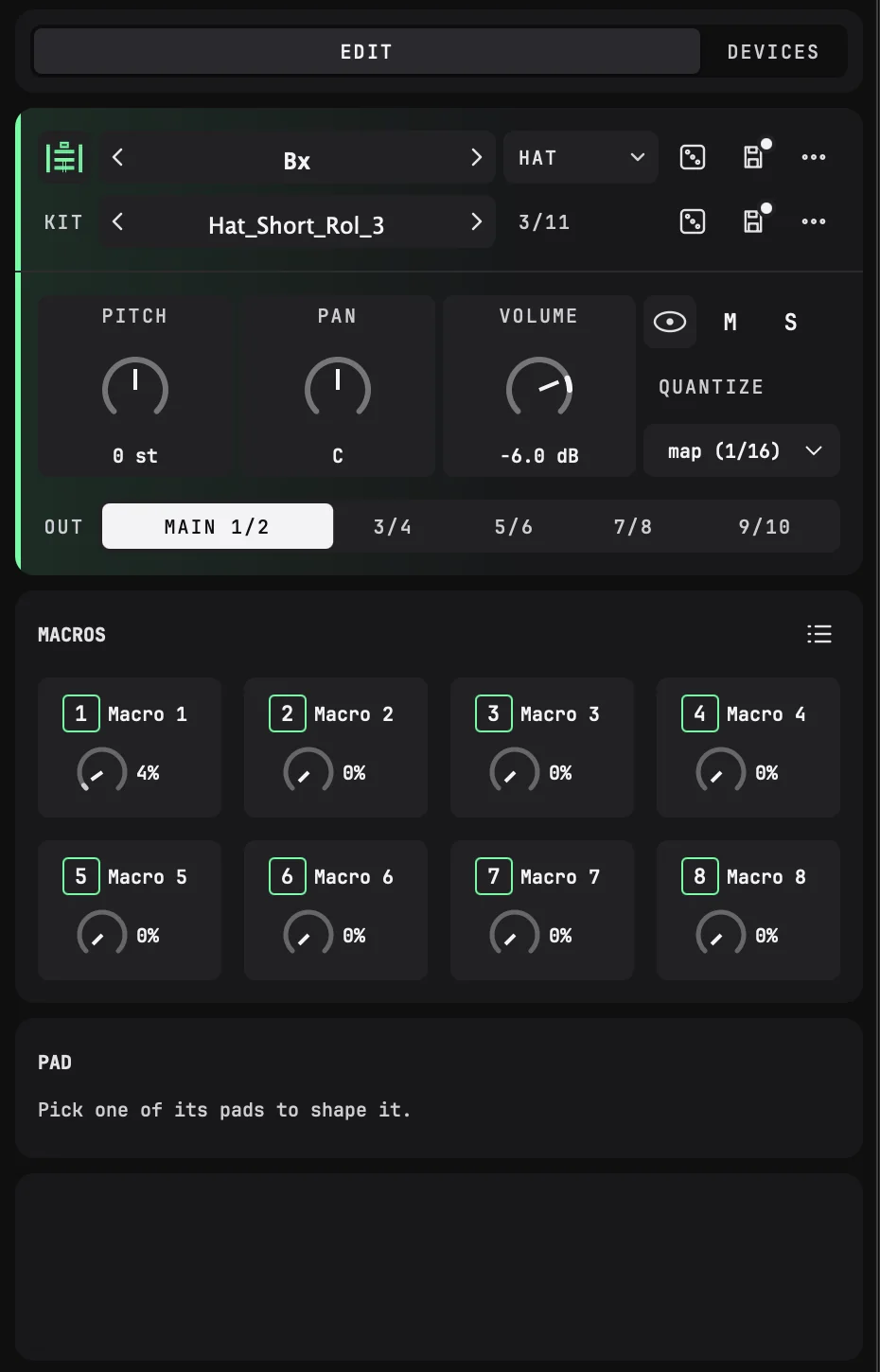Toggle the eye visibility button
This screenshot has height=1372, width=880.
tap(670, 322)
